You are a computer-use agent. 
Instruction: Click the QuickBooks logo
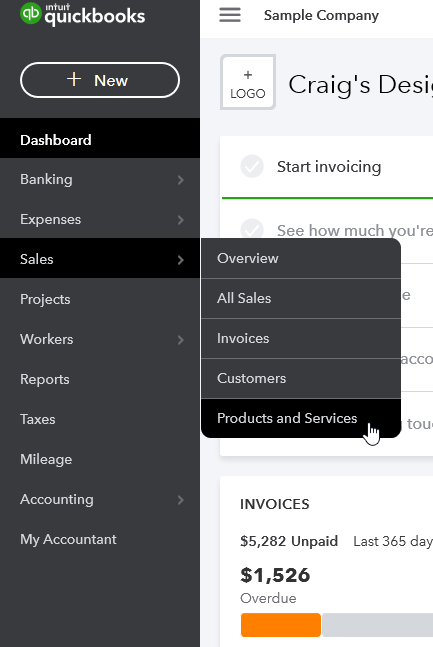coord(83,14)
